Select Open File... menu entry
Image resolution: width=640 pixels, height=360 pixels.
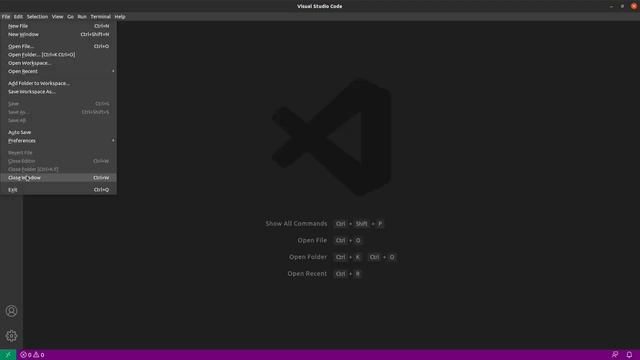58,46
